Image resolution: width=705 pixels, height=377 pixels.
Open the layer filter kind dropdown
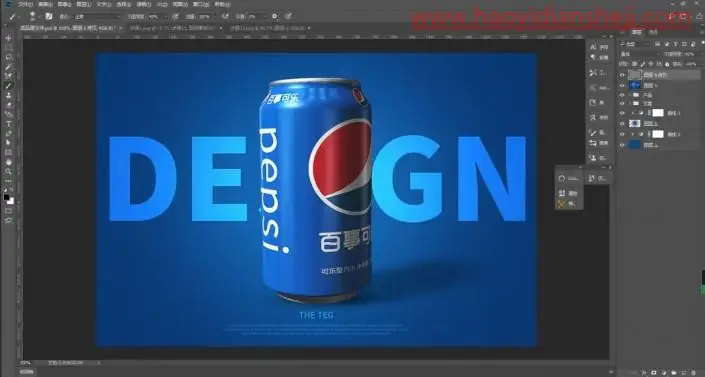click(635, 44)
